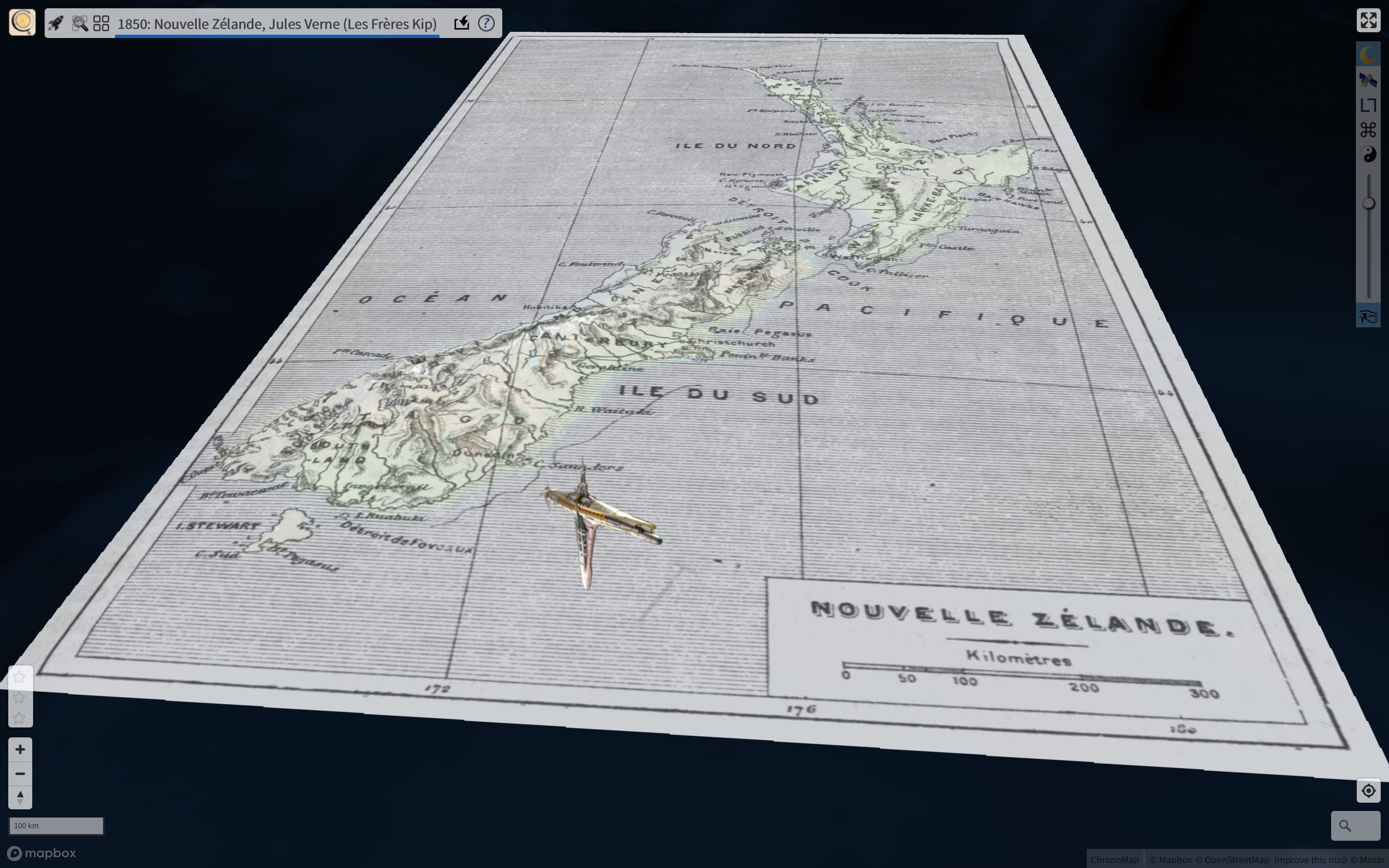This screenshot has height=868, width=1389.
Task: Toggle the map frame bracket icon
Action: pos(1368,105)
